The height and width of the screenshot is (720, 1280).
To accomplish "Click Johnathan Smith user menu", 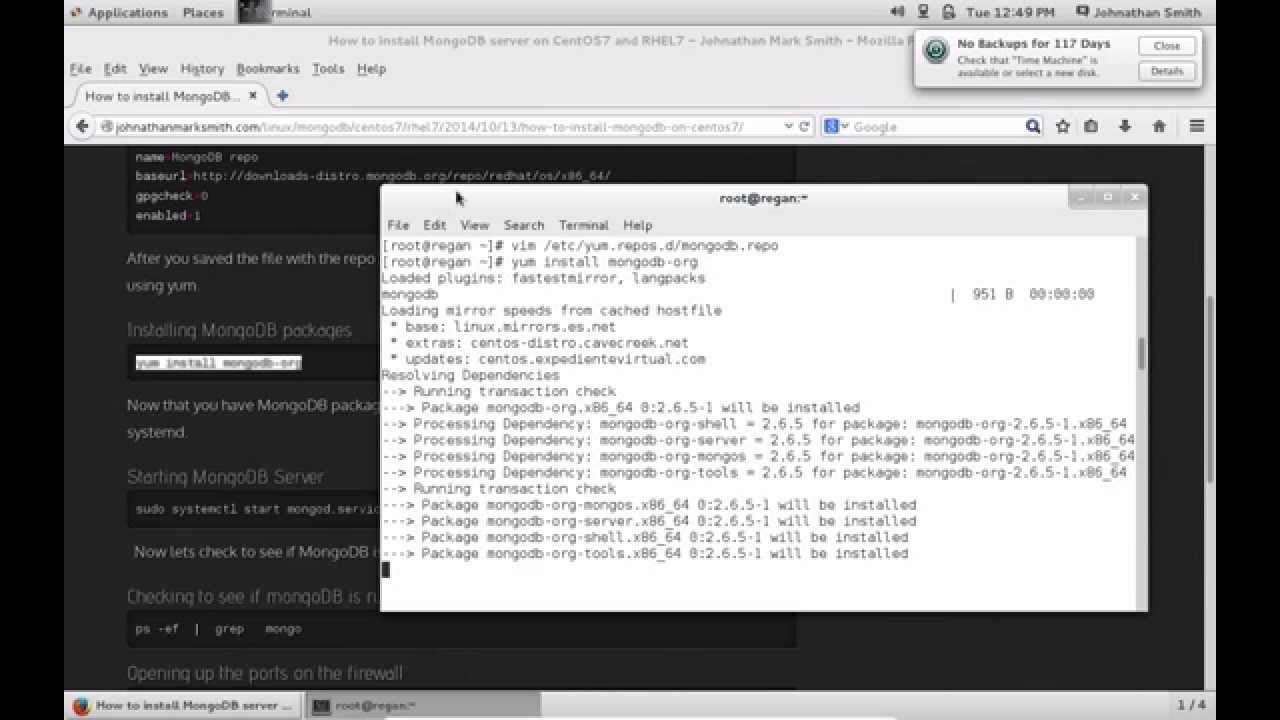I will (x=1138, y=12).
